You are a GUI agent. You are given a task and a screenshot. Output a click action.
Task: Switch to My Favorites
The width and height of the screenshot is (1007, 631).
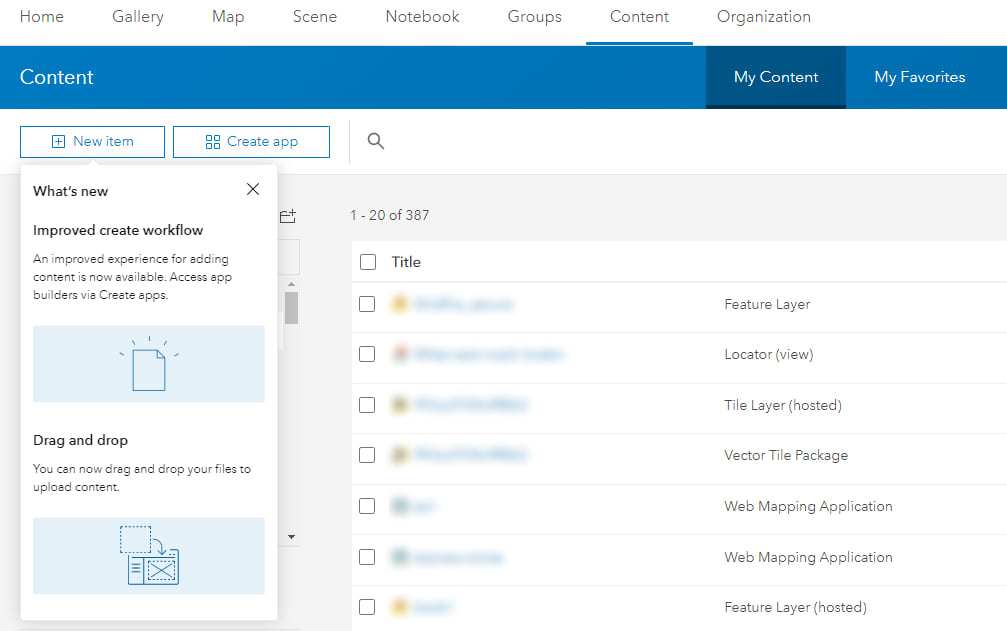[920, 77]
